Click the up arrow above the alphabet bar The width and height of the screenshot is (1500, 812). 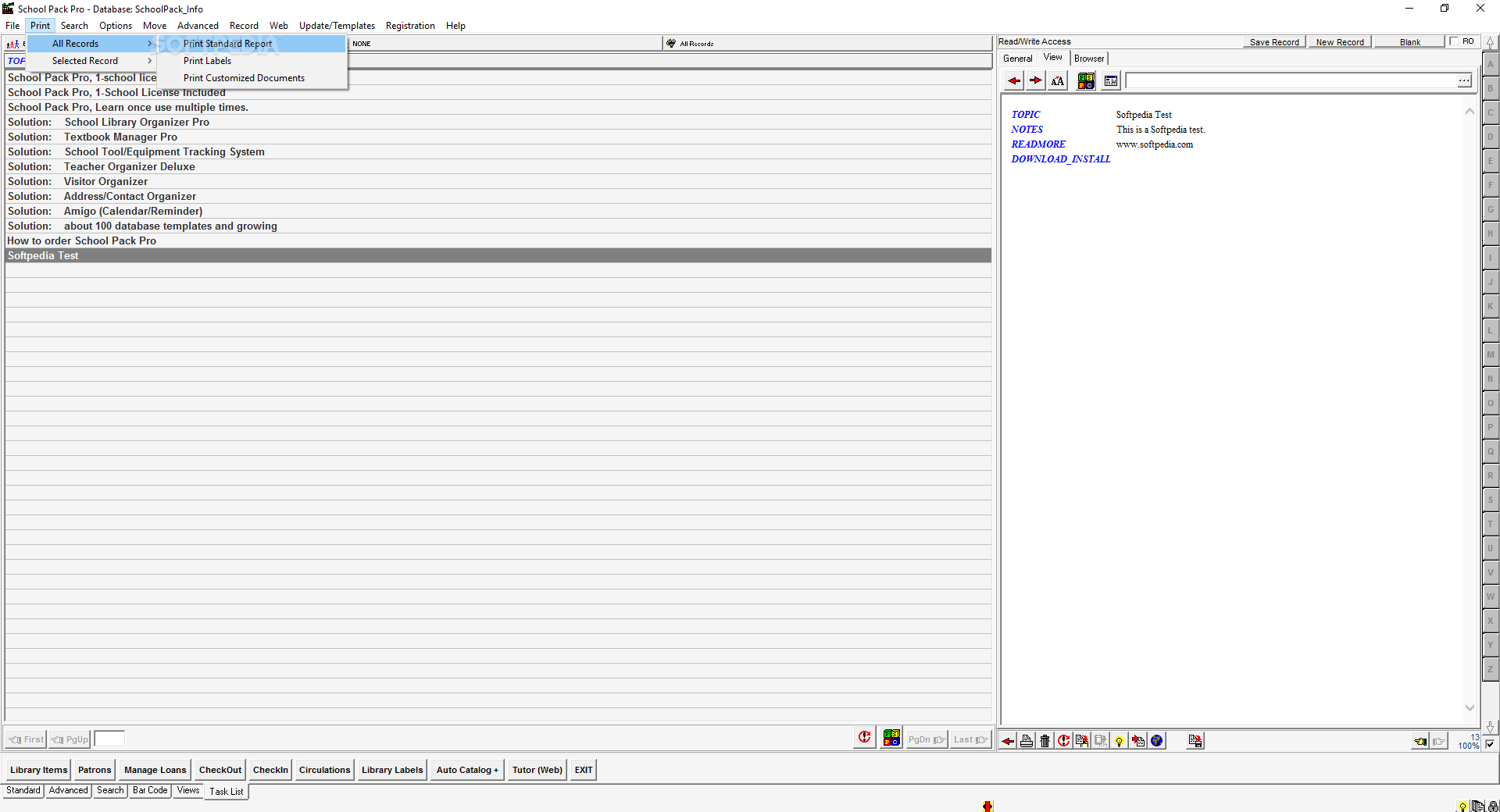point(1491,43)
